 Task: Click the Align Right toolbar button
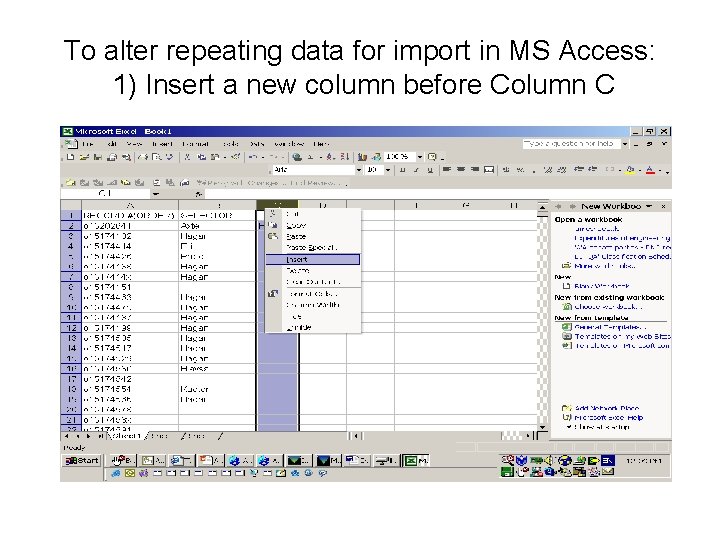click(475, 170)
